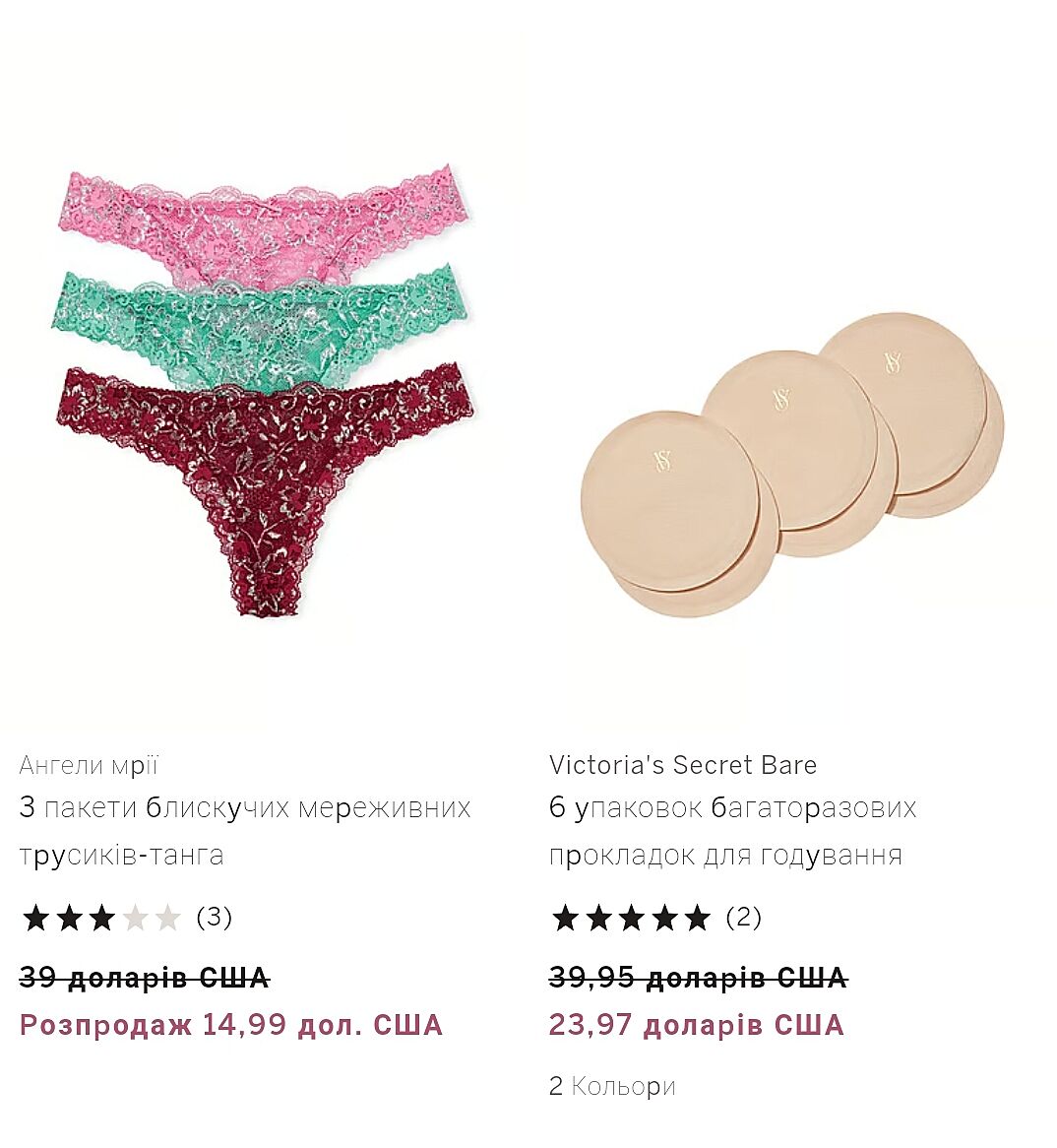Open the (2) reviews count
Screen dimensions: 1057x1148
pyautogui.click(x=743, y=918)
